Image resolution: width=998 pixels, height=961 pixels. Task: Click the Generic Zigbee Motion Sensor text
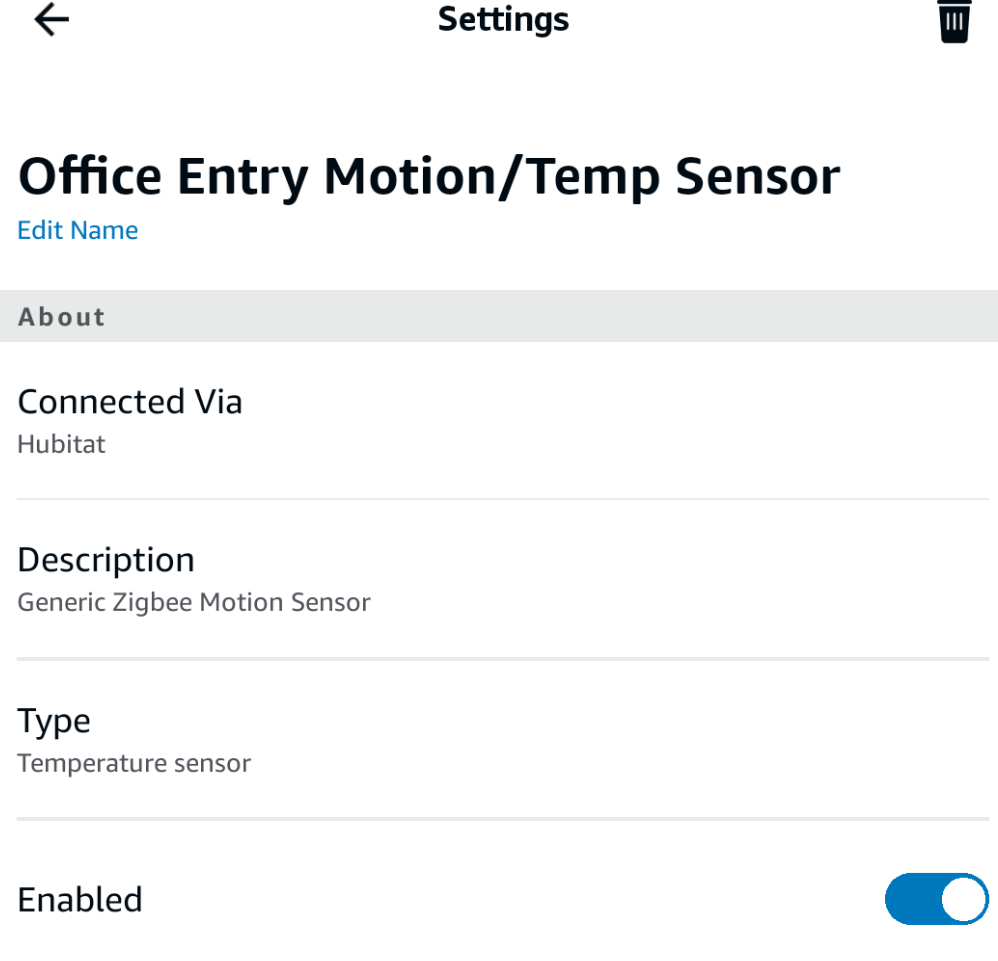pos(194,603)
